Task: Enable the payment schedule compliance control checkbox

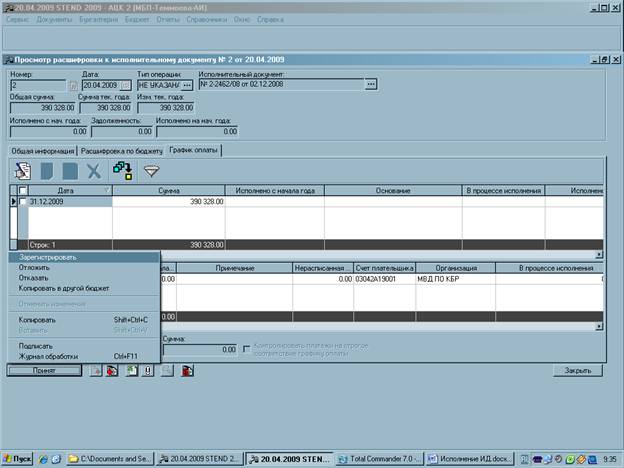Action: click(247, 349)
